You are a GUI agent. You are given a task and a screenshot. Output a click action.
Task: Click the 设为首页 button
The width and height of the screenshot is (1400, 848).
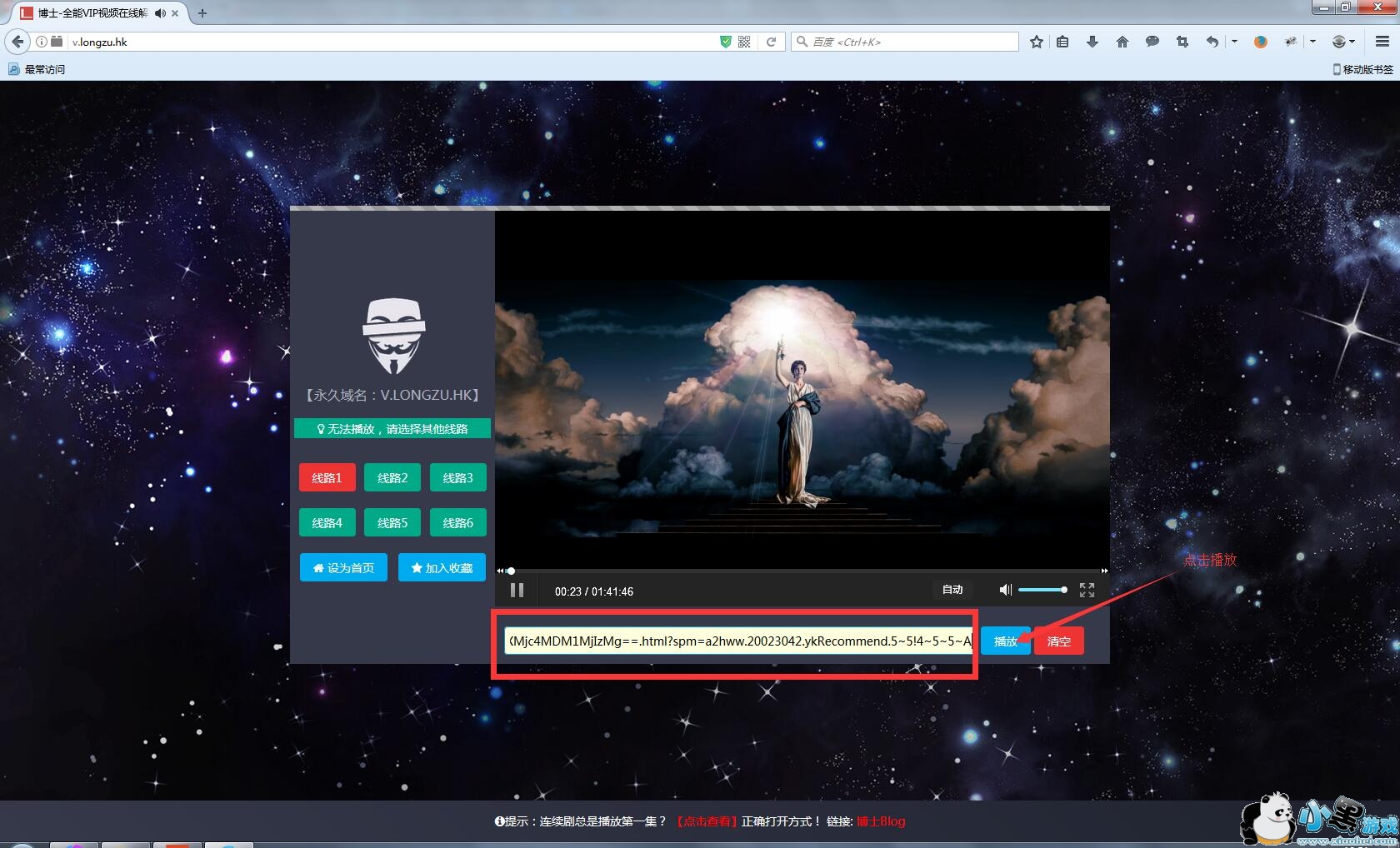(343, 567)
